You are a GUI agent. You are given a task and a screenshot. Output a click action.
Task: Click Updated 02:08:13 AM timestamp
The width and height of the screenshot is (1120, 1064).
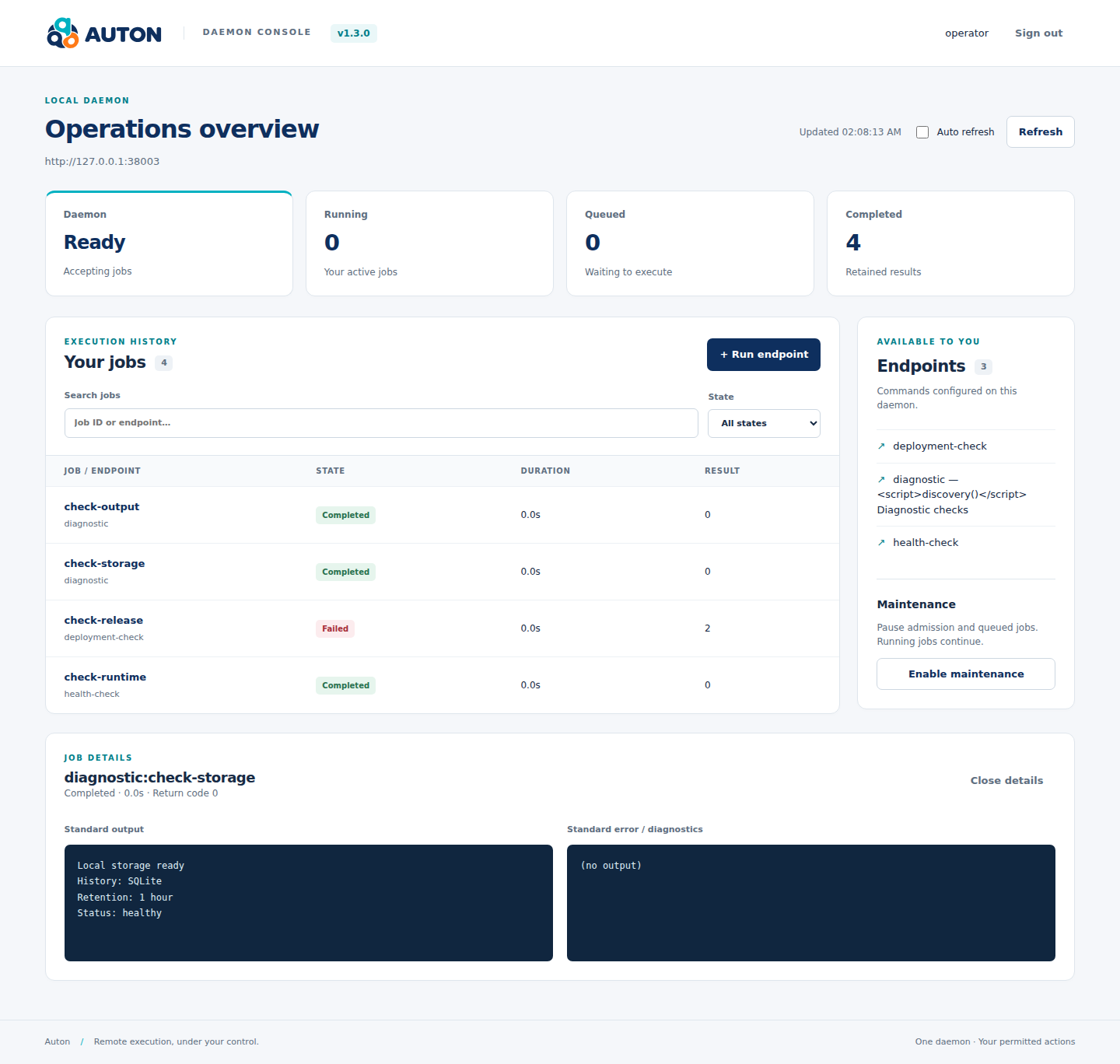click(850, 132)
